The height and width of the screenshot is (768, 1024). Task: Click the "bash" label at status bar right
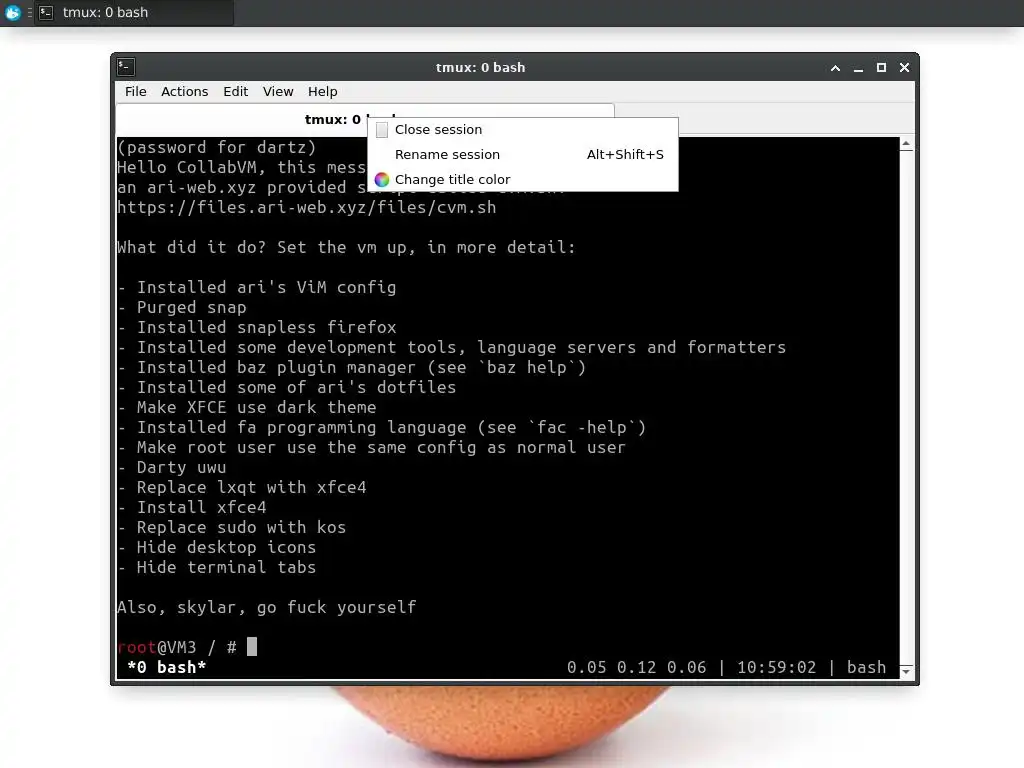tap(867, 667)
